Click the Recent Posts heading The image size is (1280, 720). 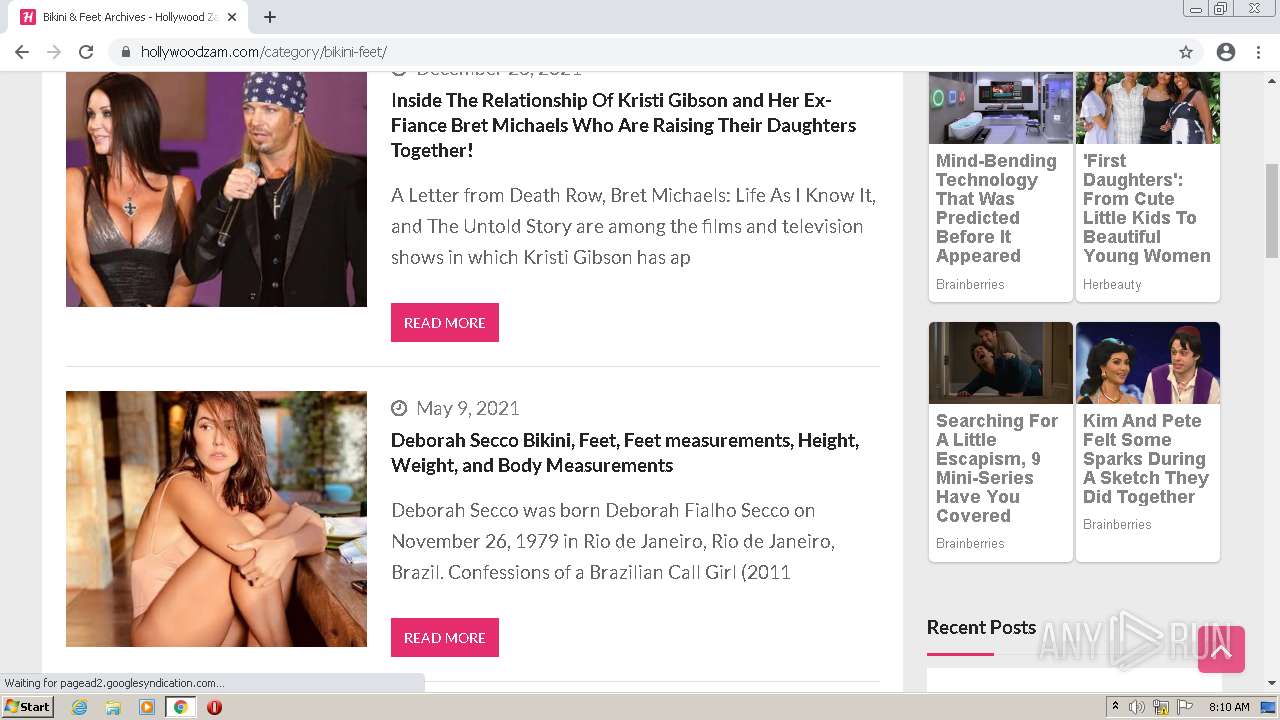[981, 628]
